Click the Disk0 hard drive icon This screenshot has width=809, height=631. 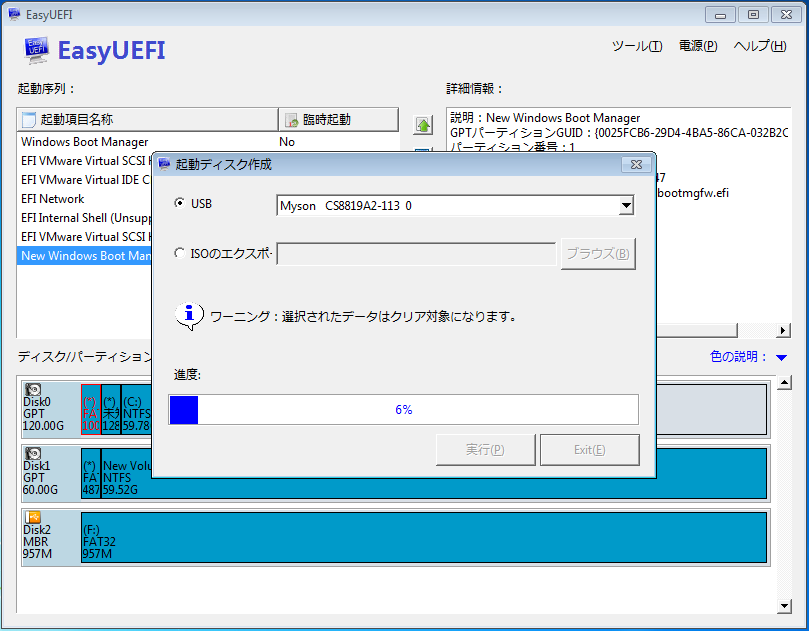click(x=33, y=389)
